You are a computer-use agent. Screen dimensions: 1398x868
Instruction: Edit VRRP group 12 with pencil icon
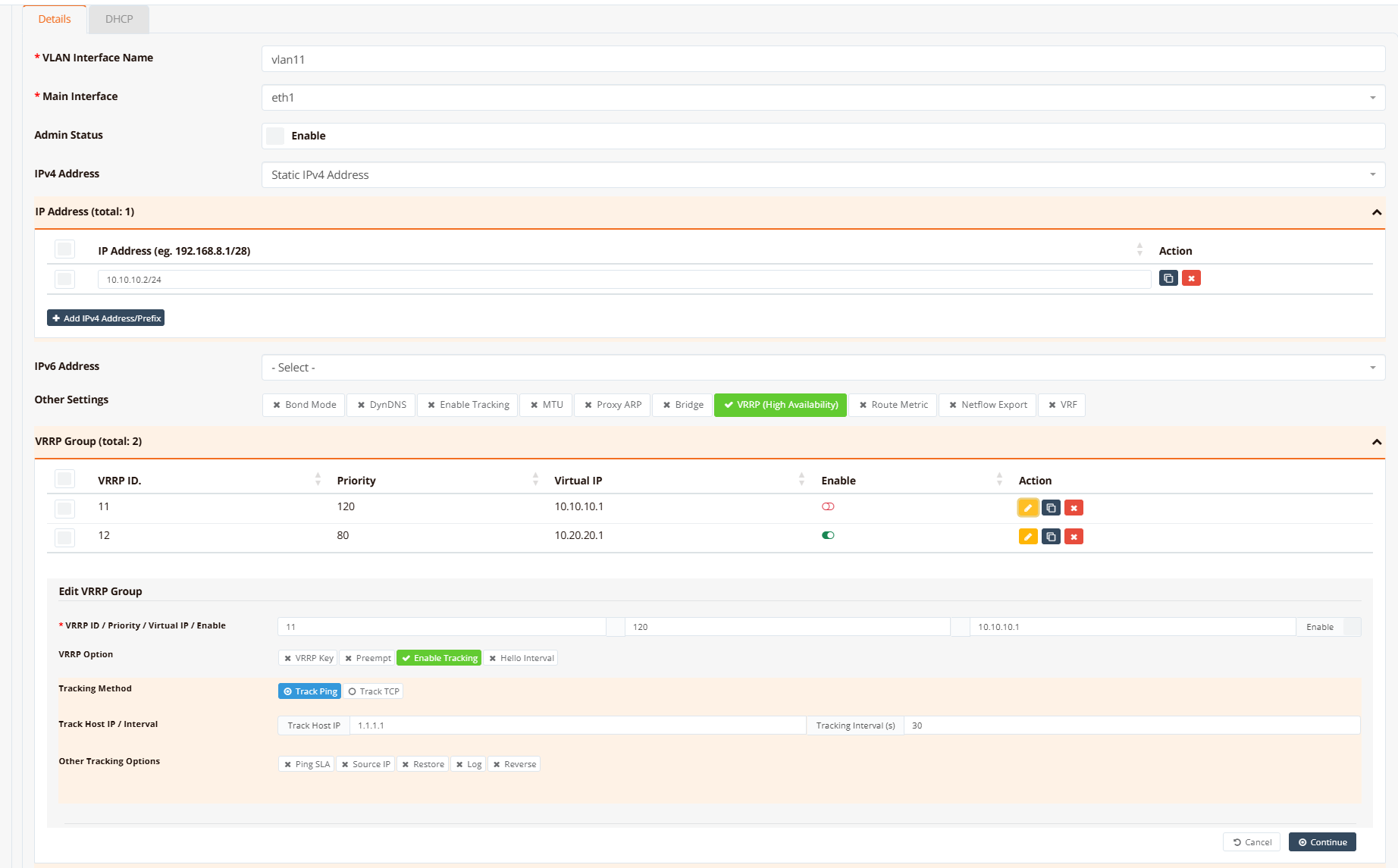coord(1027,537)
